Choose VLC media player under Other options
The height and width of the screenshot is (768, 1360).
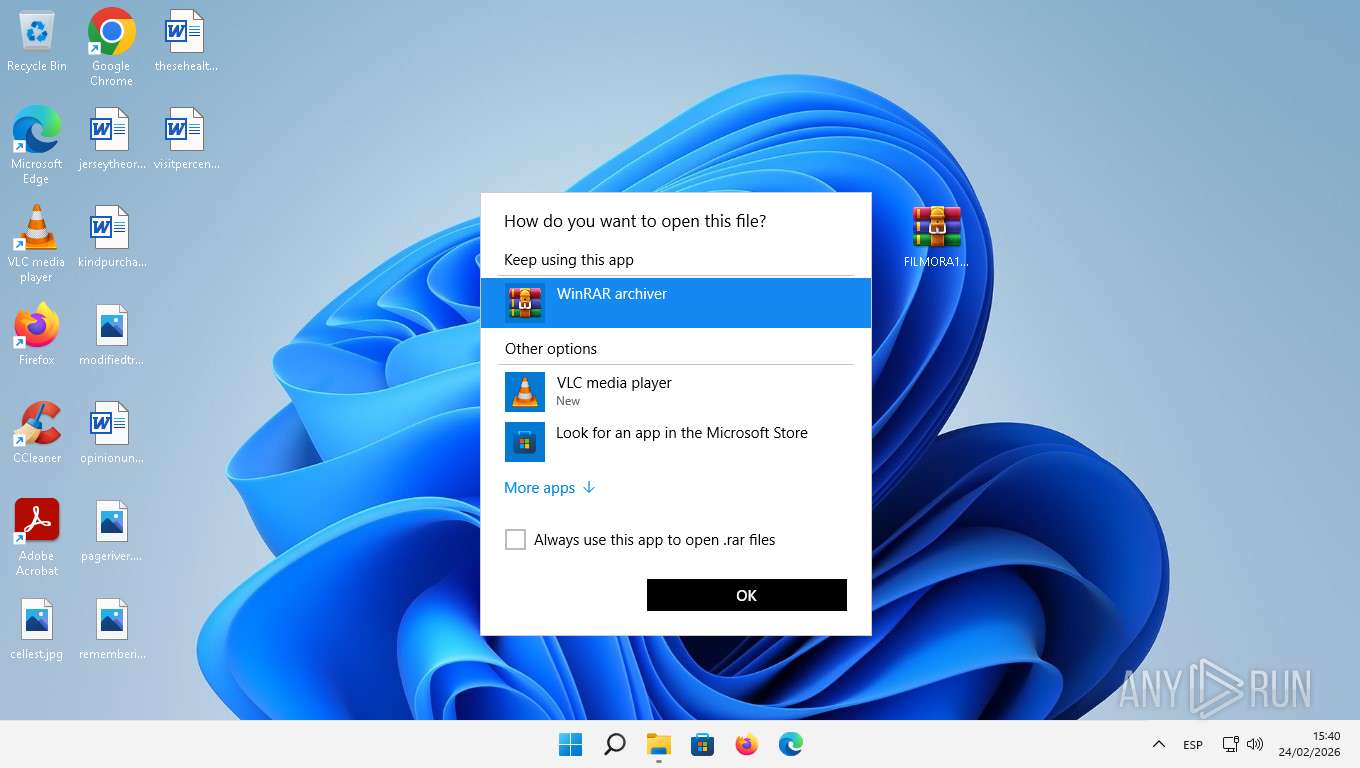pyautogui.click(x=676, y=391)
